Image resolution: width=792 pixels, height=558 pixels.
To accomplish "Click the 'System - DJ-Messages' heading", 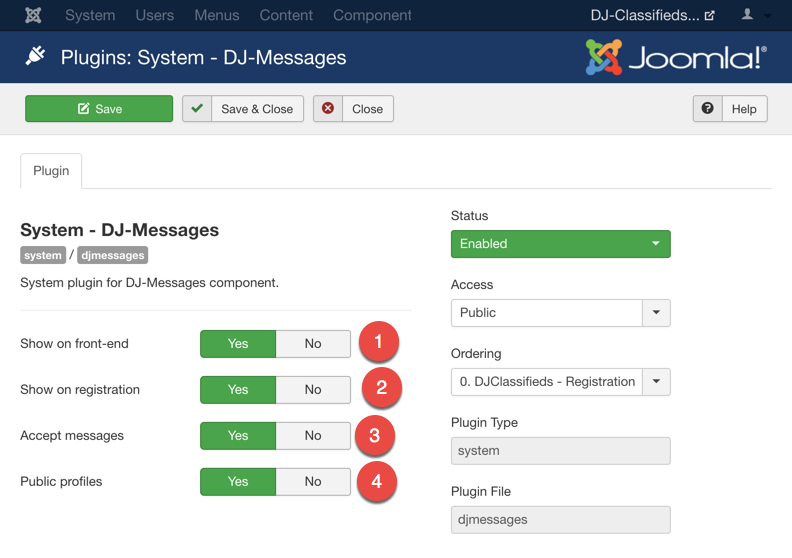I will (x=120, y=230).
